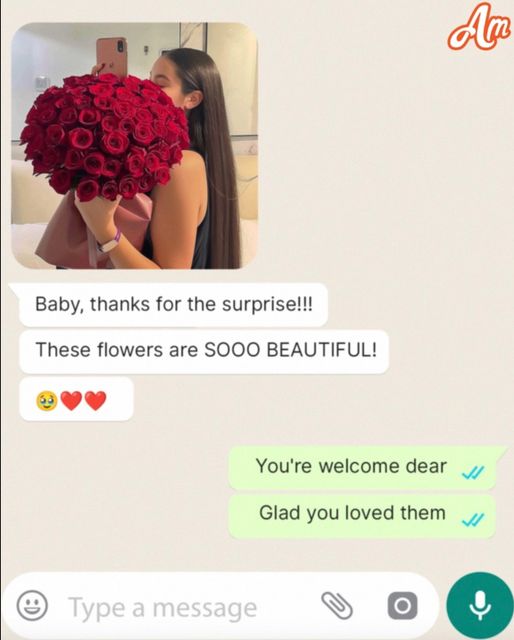Tap the second red heart emoji
Screen dimensions: 514x640
click(96, 401)
